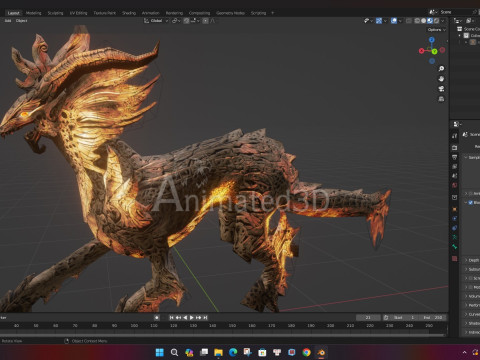Open the transform pivot point dropdown
The height and width of the screenshot is (360, 480).
pos(176,21)
